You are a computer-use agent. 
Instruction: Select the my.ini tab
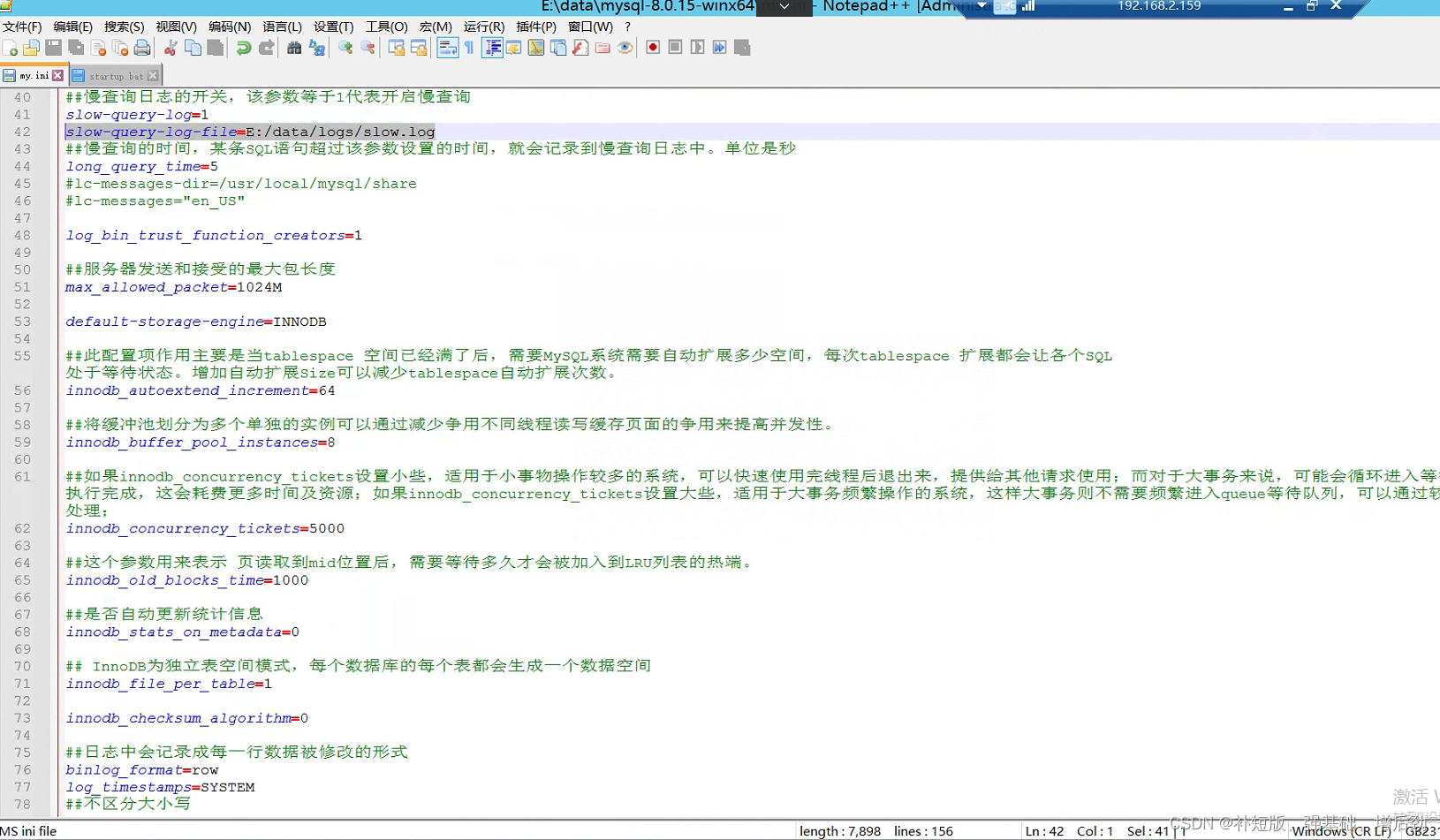(x=34, y=76)
